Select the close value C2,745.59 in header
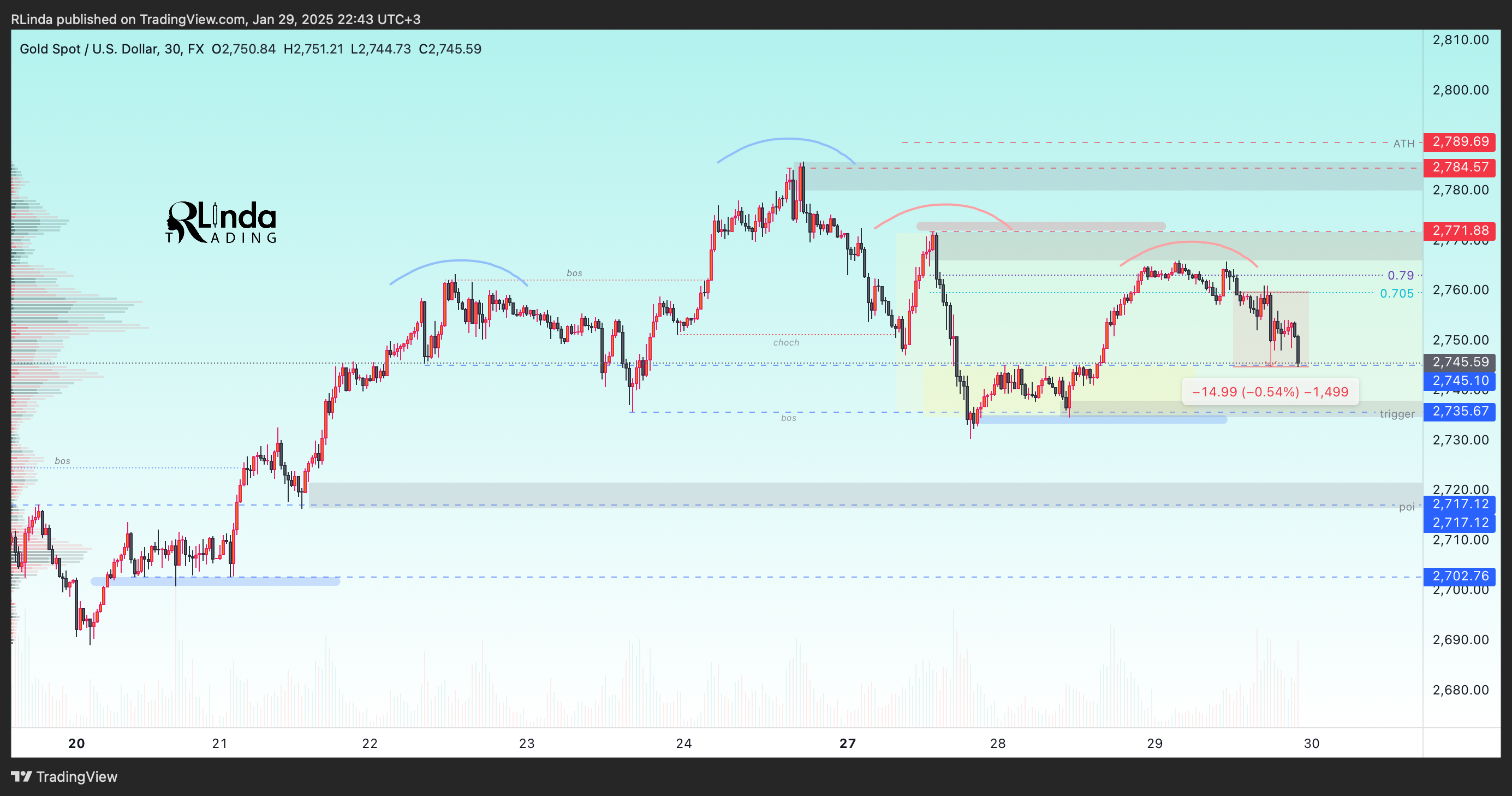 tap(450, 49)
